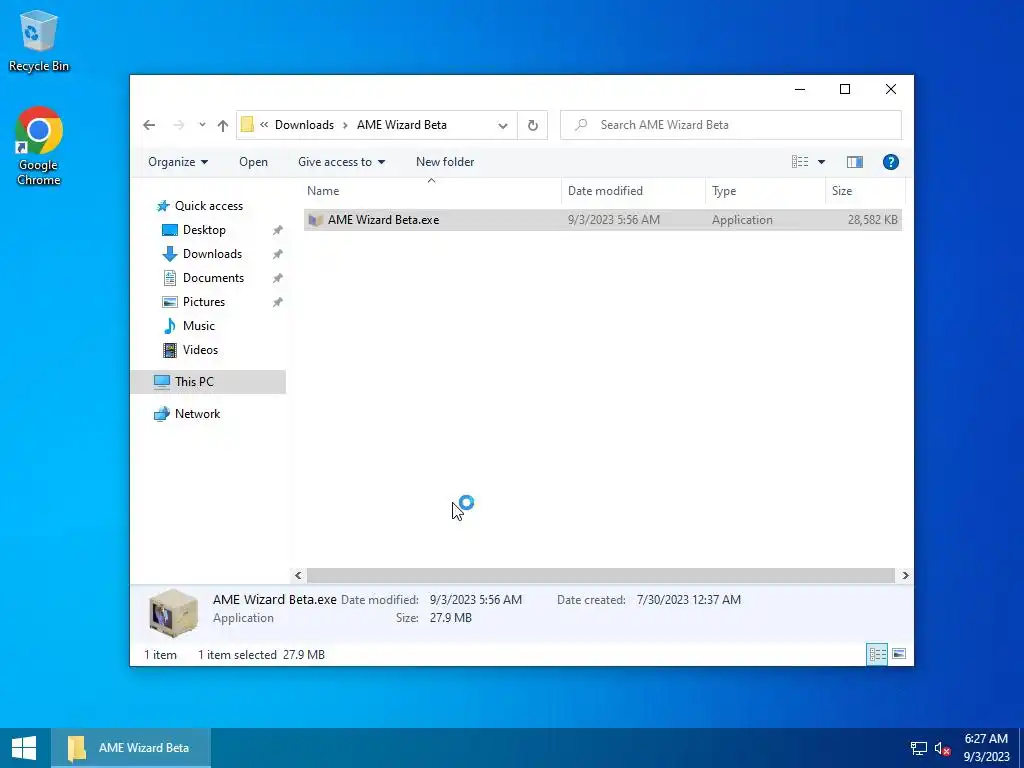
Task: Click the file thumbnail in details pane
Action: point(173,613)
